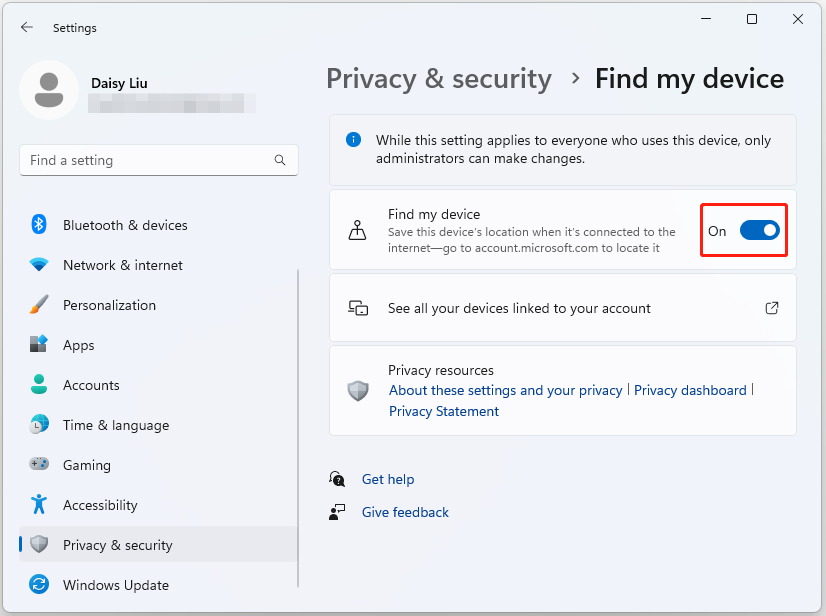The image size is (826, 616).
Task: Open external link for linked devices
Action: click(772, 309)
